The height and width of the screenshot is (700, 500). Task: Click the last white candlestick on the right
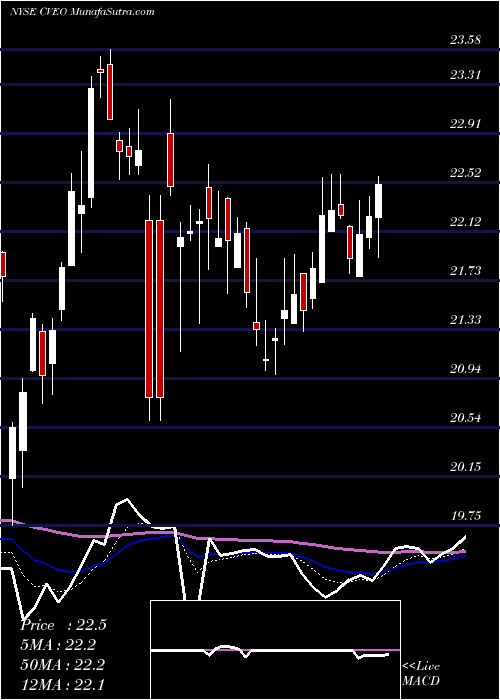point(379,201)
